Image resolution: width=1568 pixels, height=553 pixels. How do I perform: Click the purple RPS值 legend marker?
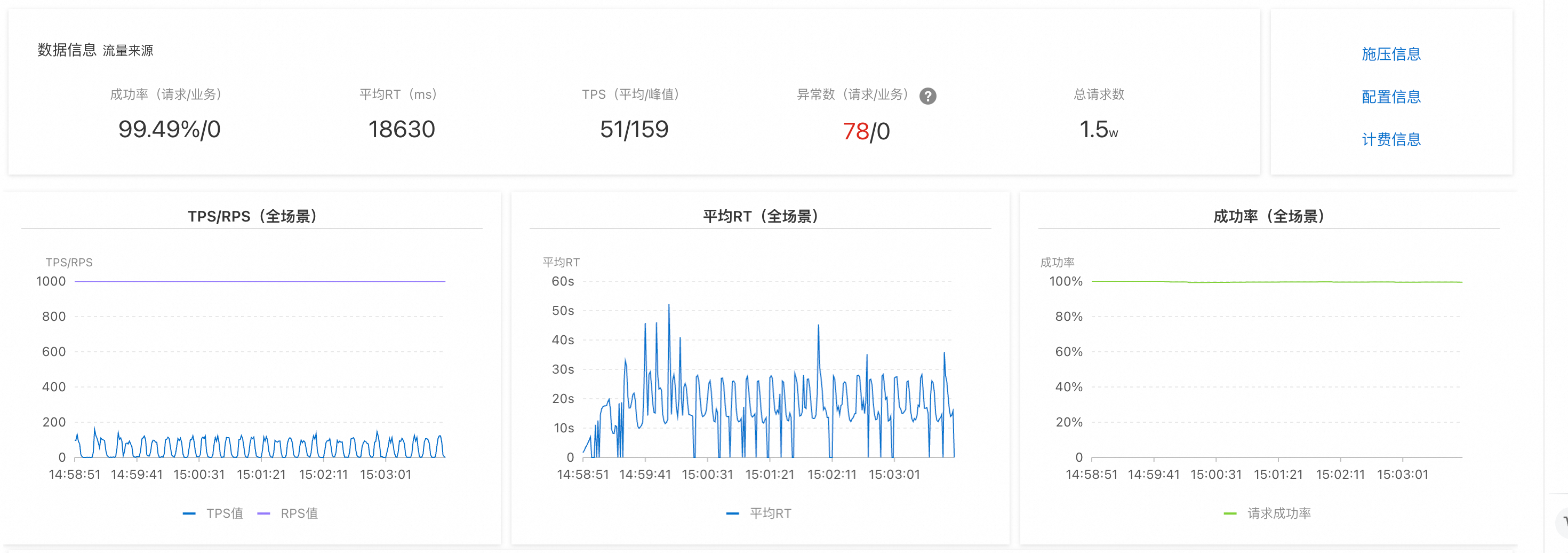tap(262, 513)
